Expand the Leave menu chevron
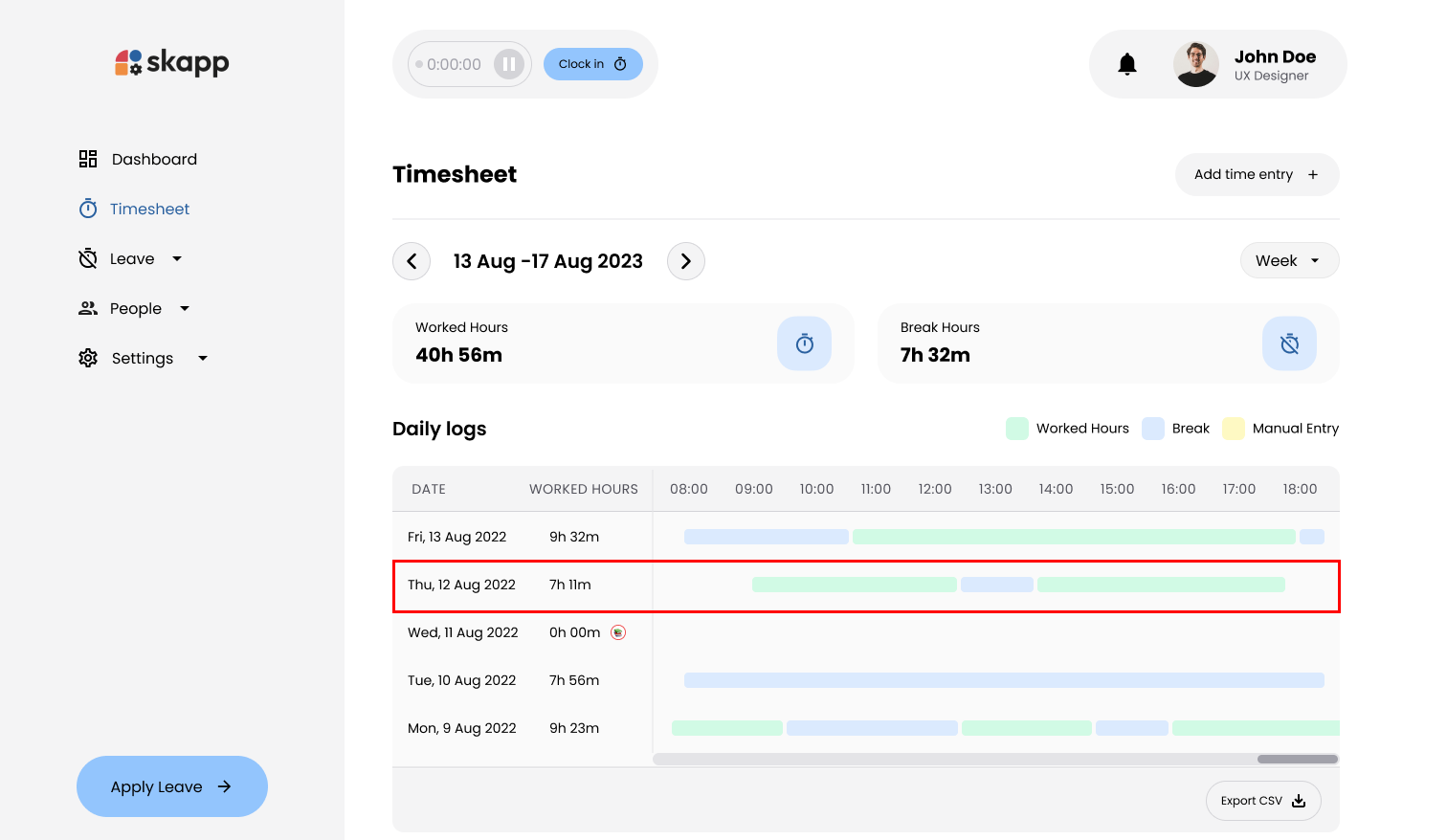The width and height of the screenshot is (1447, 840). tap(176, 258)
